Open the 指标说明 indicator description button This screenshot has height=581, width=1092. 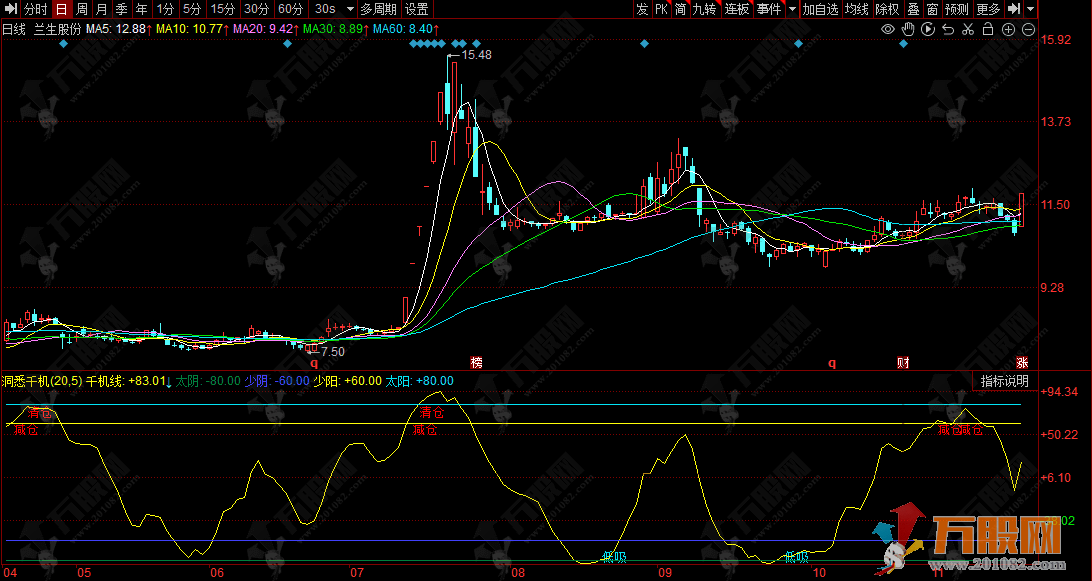[1003, 380]
